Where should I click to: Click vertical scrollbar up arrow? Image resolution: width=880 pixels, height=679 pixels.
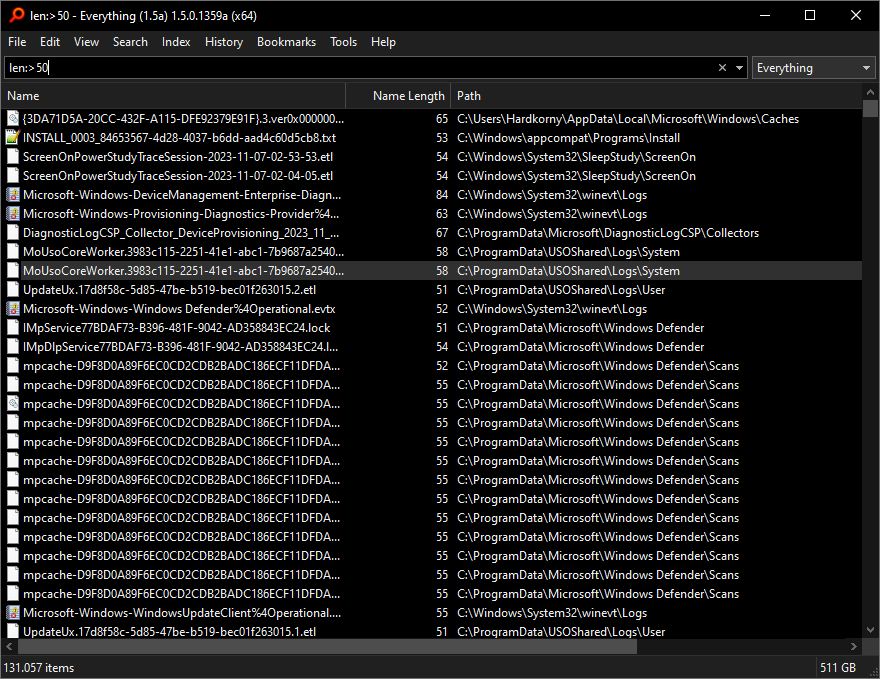[870, 91]
